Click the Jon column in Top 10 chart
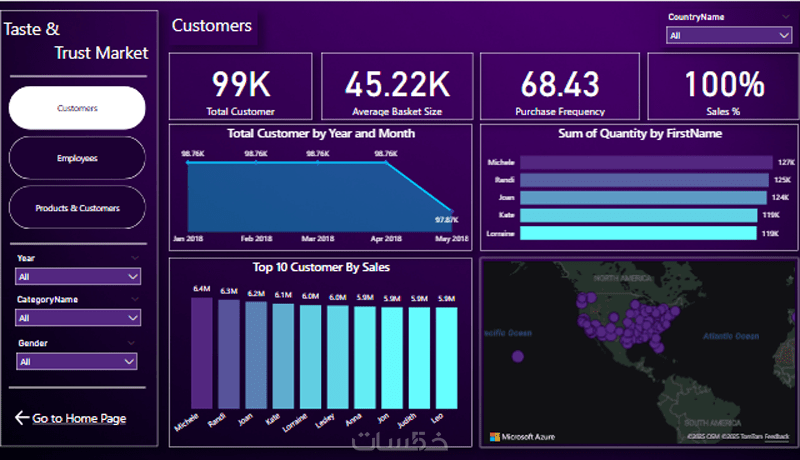Image resolution: width=800 pixels, height=460 pixels. (392, 358)
